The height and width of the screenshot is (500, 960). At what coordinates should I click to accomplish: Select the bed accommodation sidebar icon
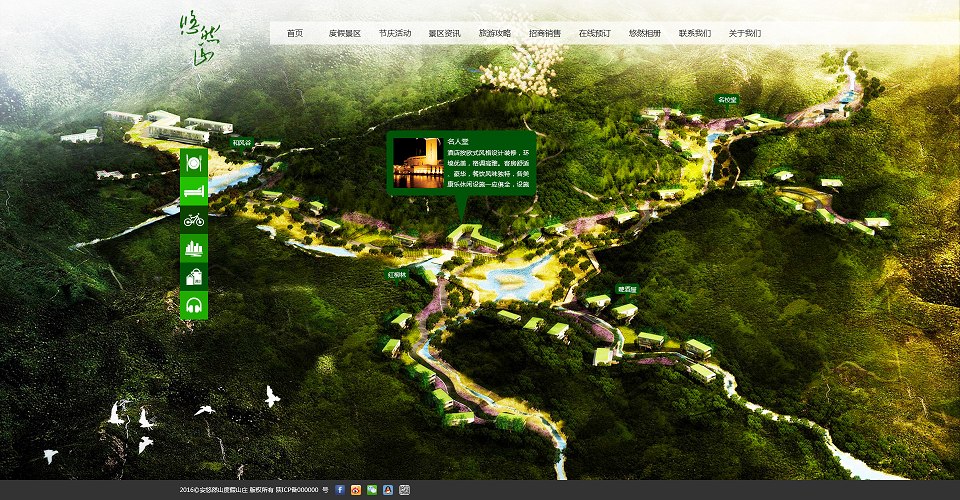click(194, 190)
